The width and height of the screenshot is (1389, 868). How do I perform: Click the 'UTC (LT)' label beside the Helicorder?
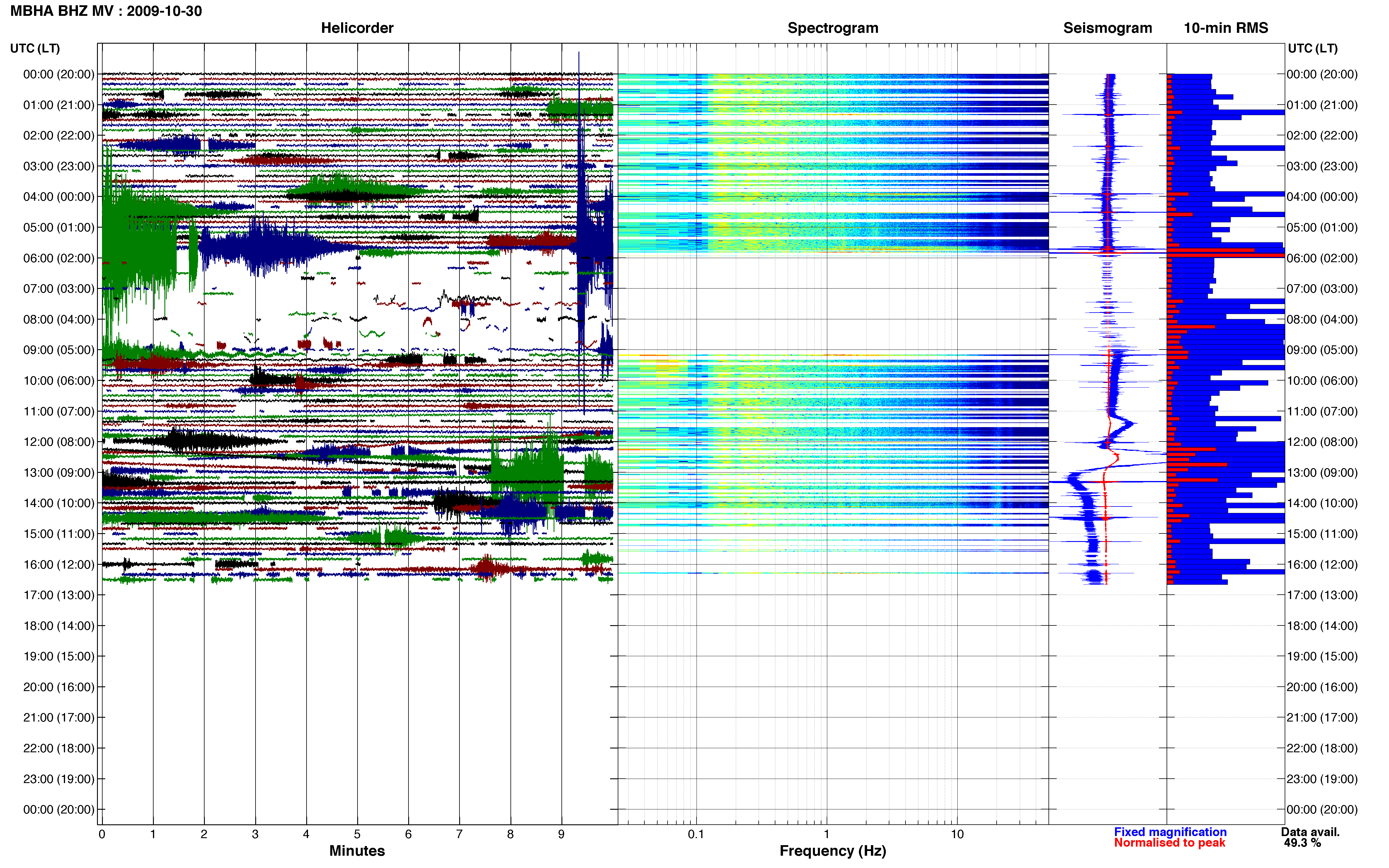click(35, 48)
